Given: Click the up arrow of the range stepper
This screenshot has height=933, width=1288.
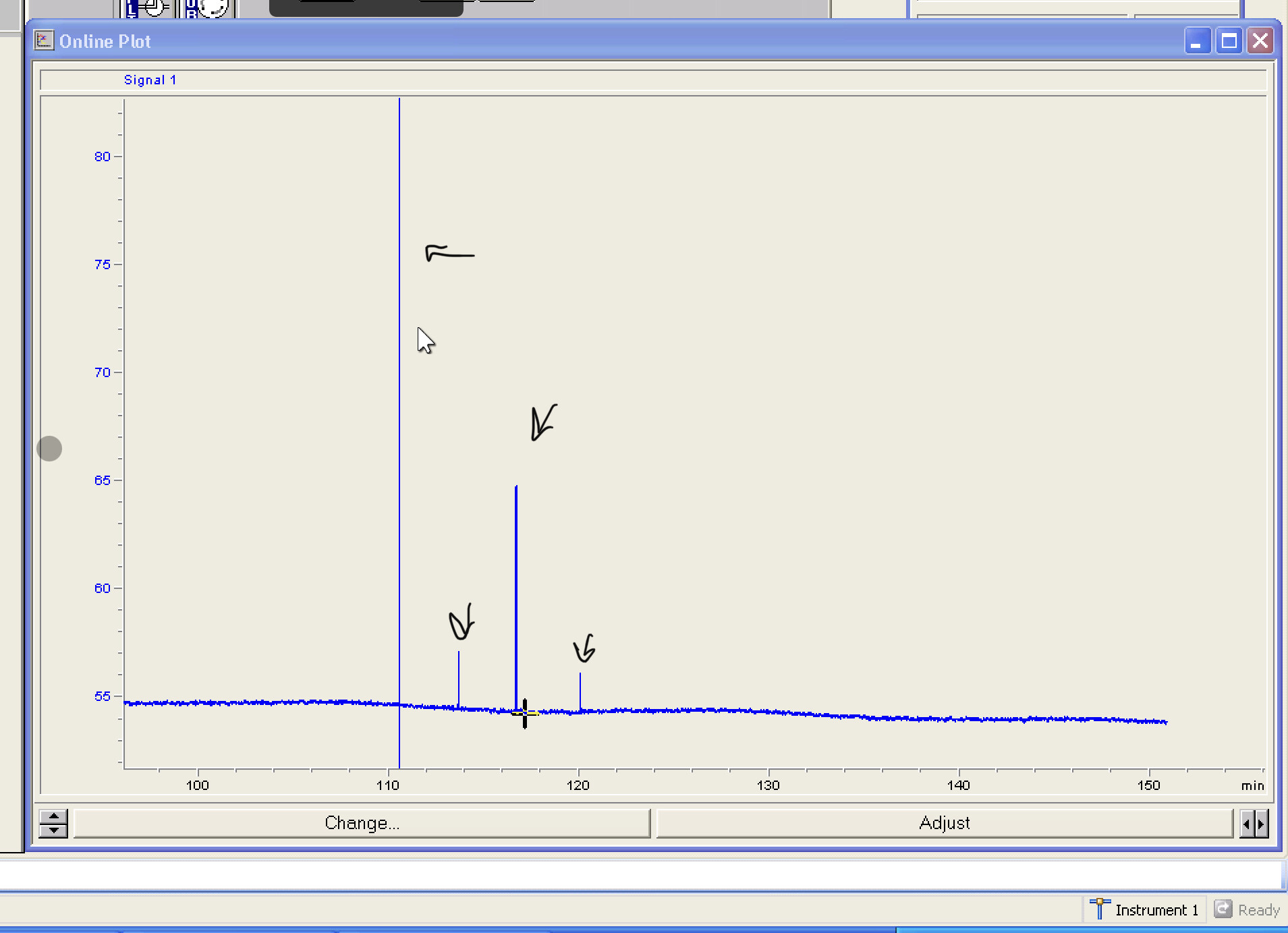Looking at the screenshot, I should [53, 816].
